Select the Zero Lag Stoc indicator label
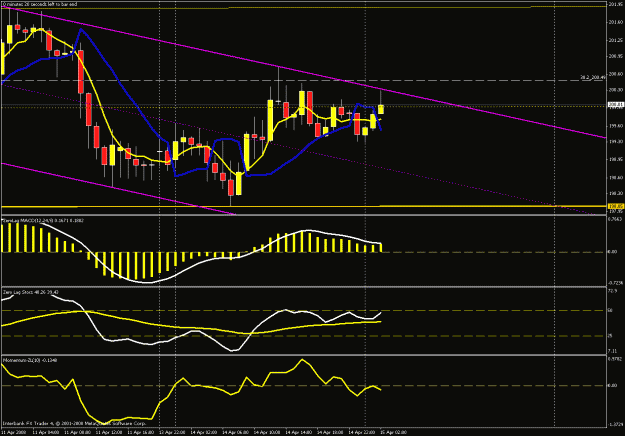This screenshot has width=625, height=436. pyautogui.click(x=31, y=292)
